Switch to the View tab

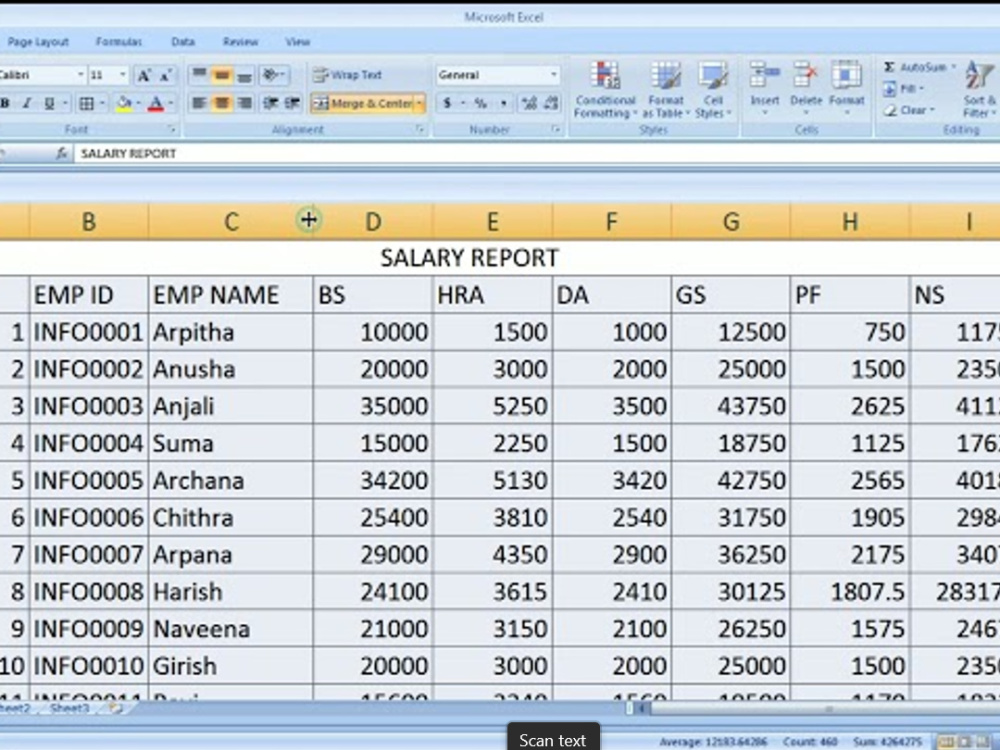297,42
